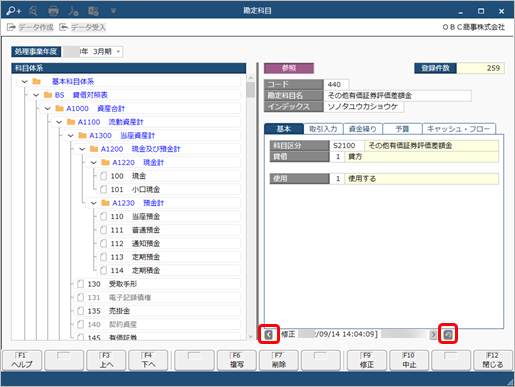Collapse the 基本科目体系 root node

coord(24,82)
